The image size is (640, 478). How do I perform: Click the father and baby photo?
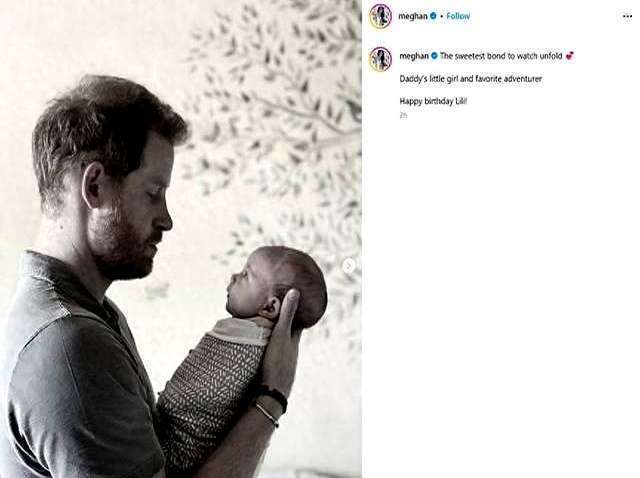tap(181, 239)
